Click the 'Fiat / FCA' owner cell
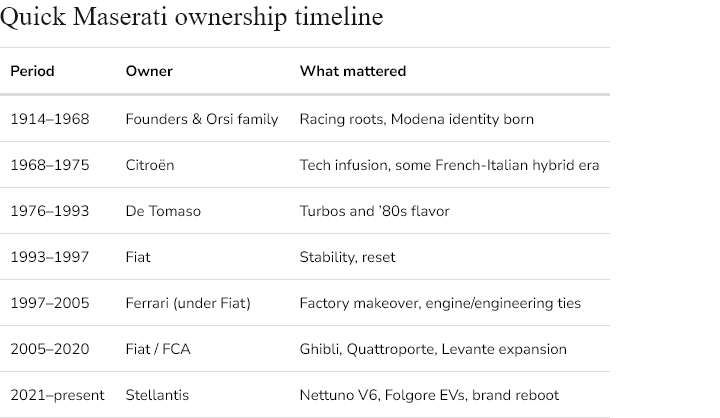 click(158, 349)
